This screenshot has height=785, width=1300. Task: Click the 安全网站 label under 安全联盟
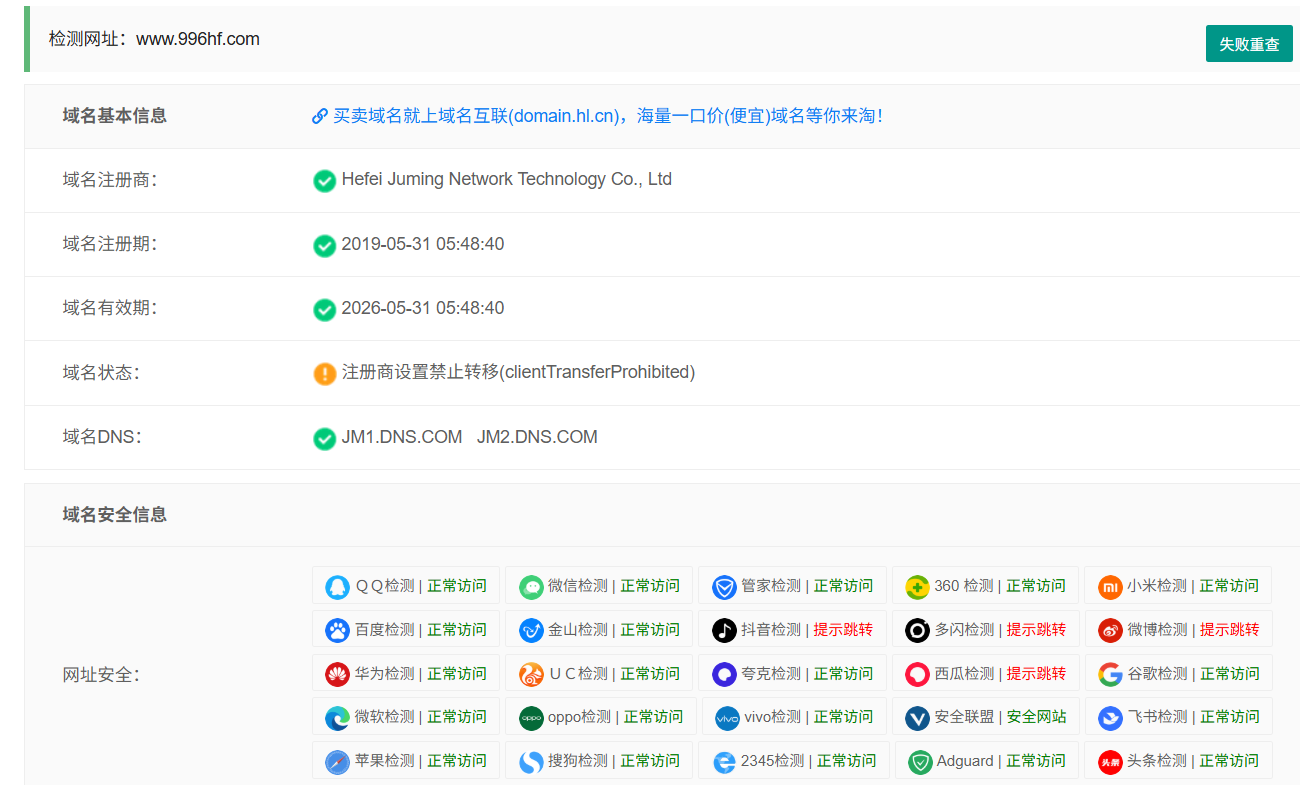coord(1036,716)
